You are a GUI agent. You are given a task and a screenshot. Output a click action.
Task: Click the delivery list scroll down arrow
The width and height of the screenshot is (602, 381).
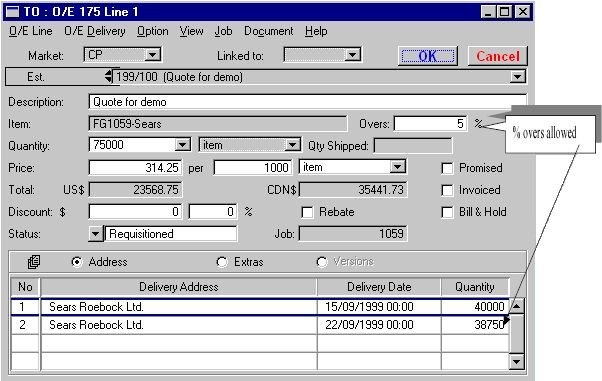pos(516,362)
